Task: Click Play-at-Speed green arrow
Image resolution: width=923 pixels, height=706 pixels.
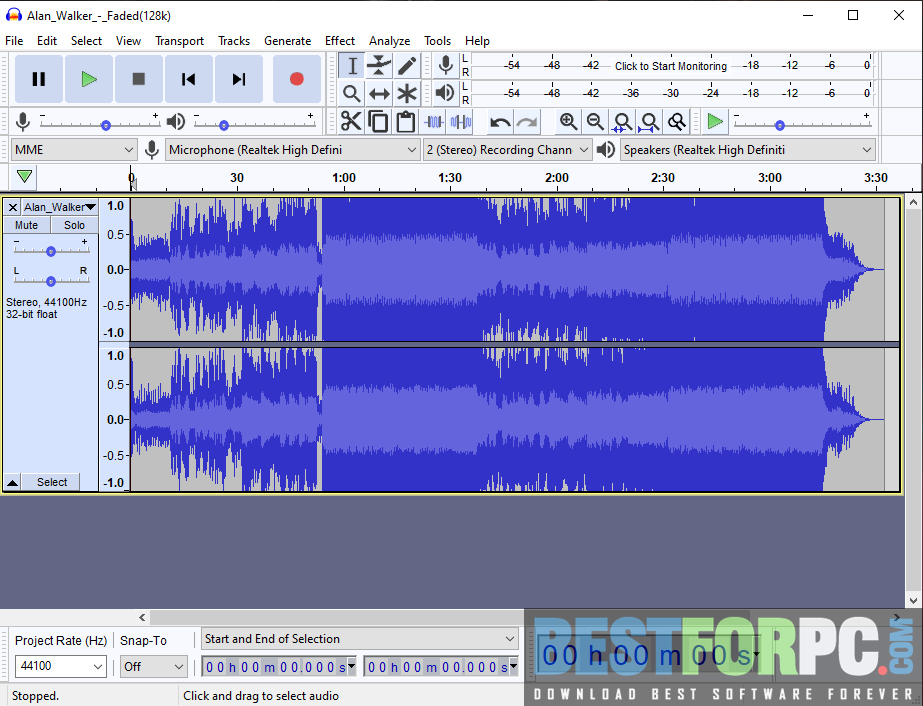Action: point(715,121)
